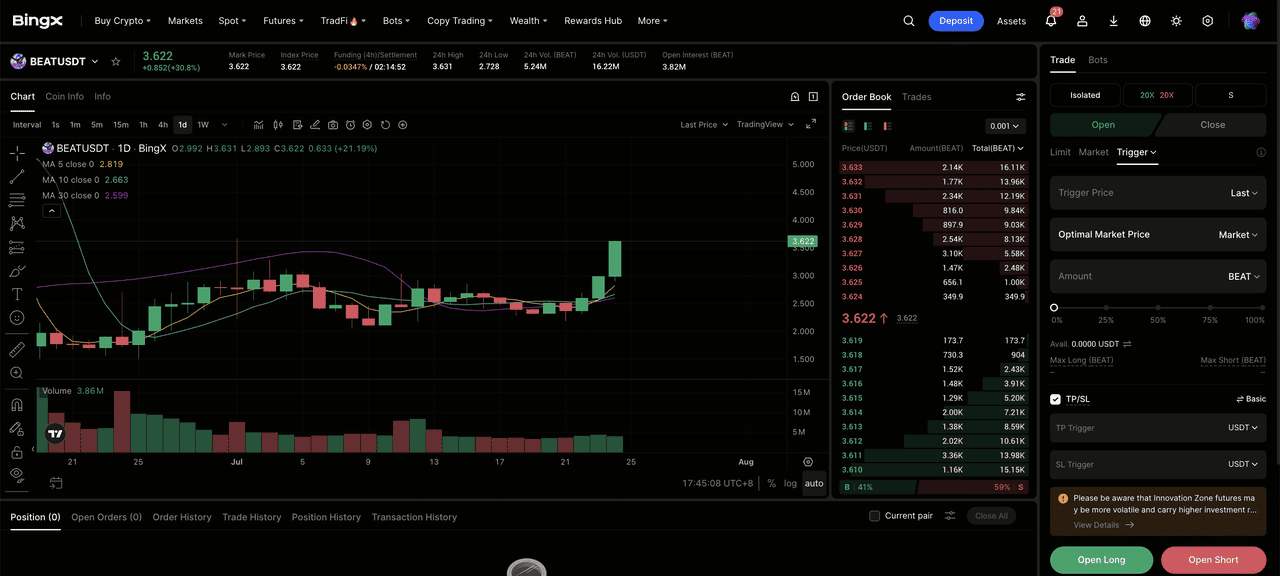Viewport: 1280px width, 576px height.
Task: Click the Deposit button
Action: [956, 20]
